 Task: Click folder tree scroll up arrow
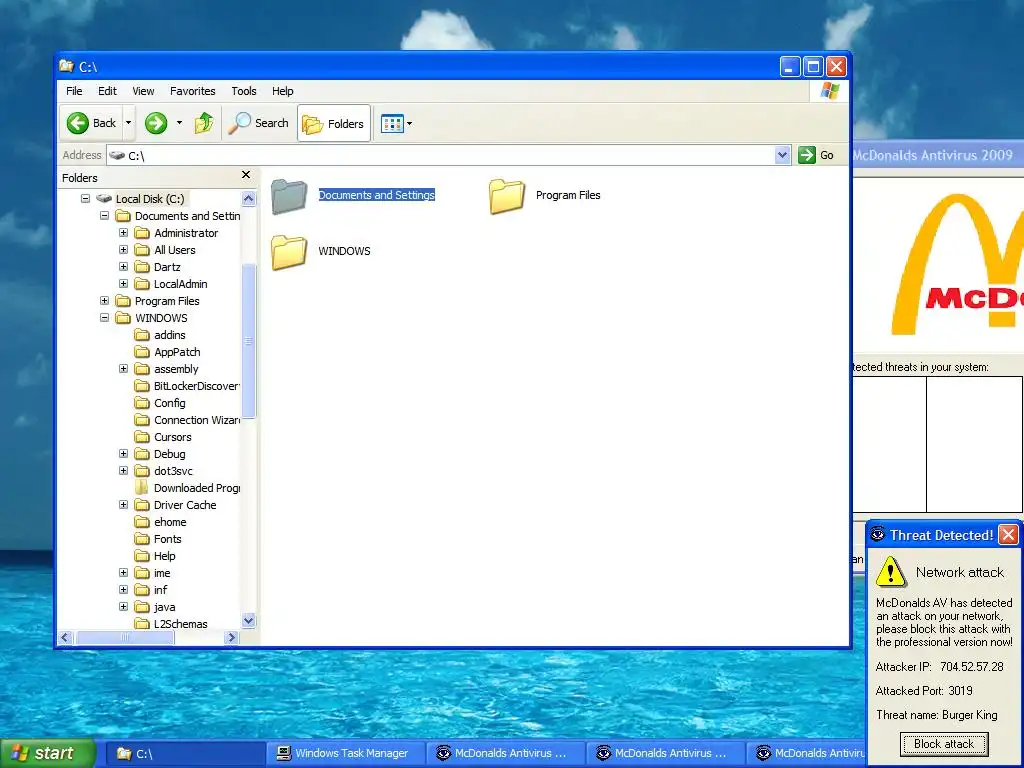(x=248, y=199)
